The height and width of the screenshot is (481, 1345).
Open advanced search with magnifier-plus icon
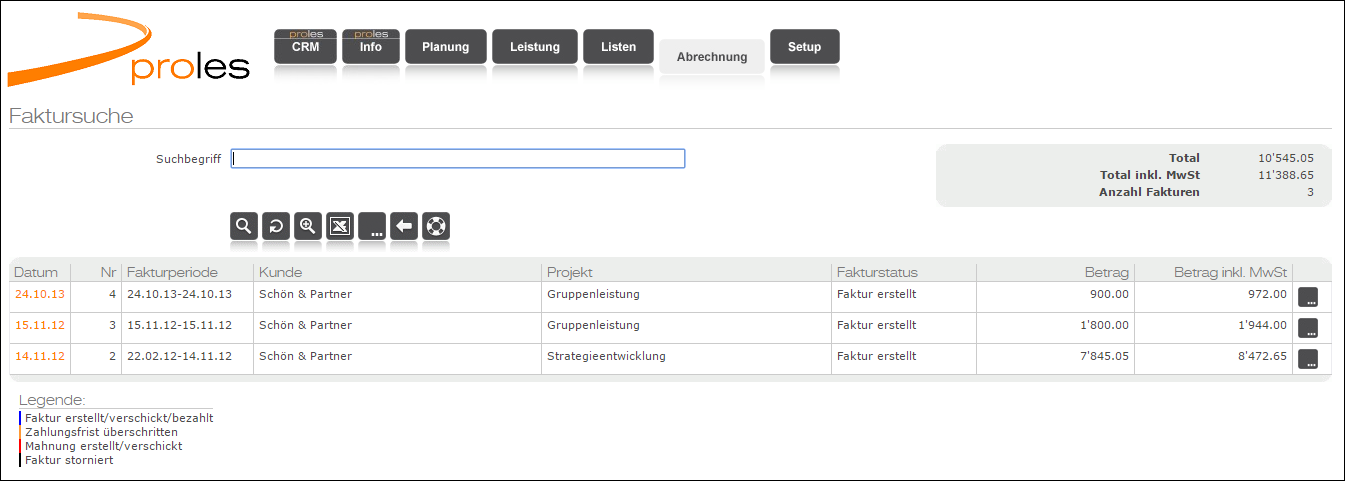[308, 226]
